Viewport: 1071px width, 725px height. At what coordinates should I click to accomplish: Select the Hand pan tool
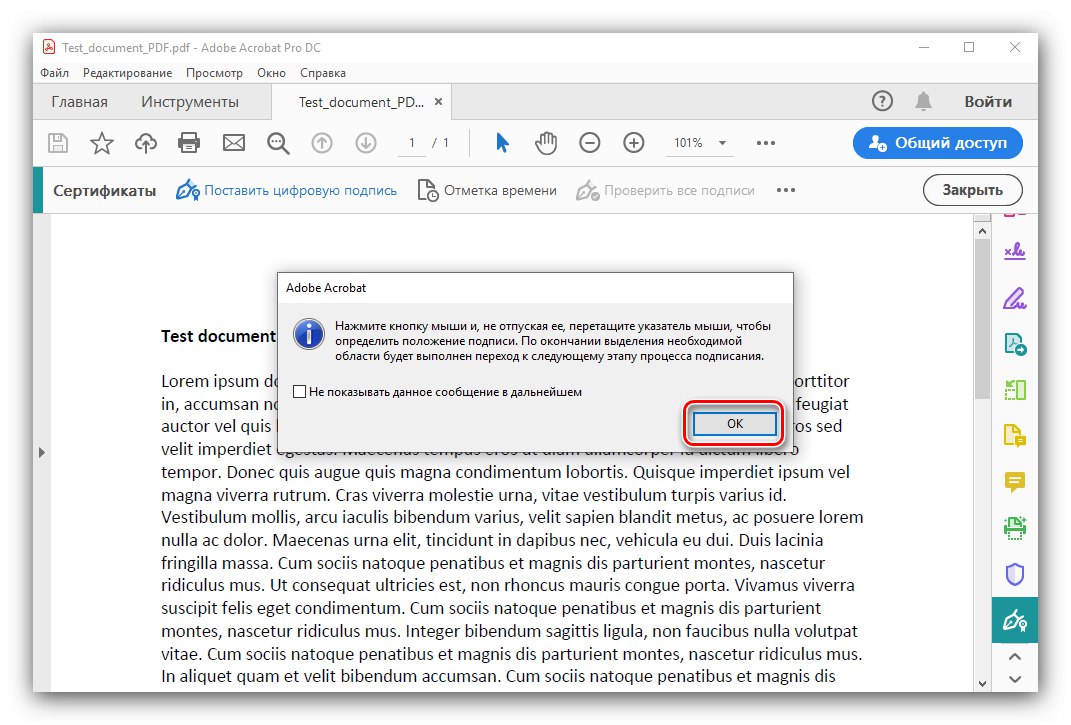click(546, 143)
